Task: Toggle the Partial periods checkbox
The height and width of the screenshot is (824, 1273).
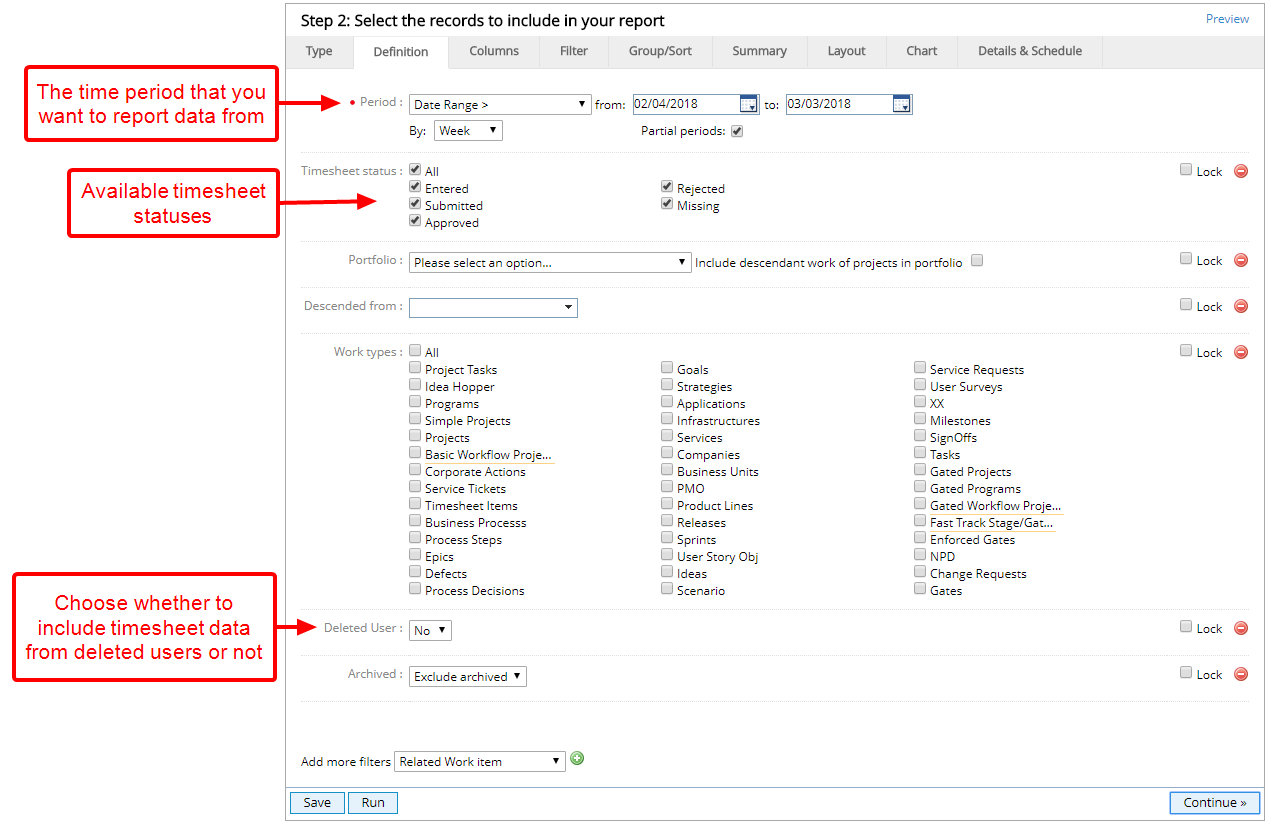Action: [x=737, y=131]
